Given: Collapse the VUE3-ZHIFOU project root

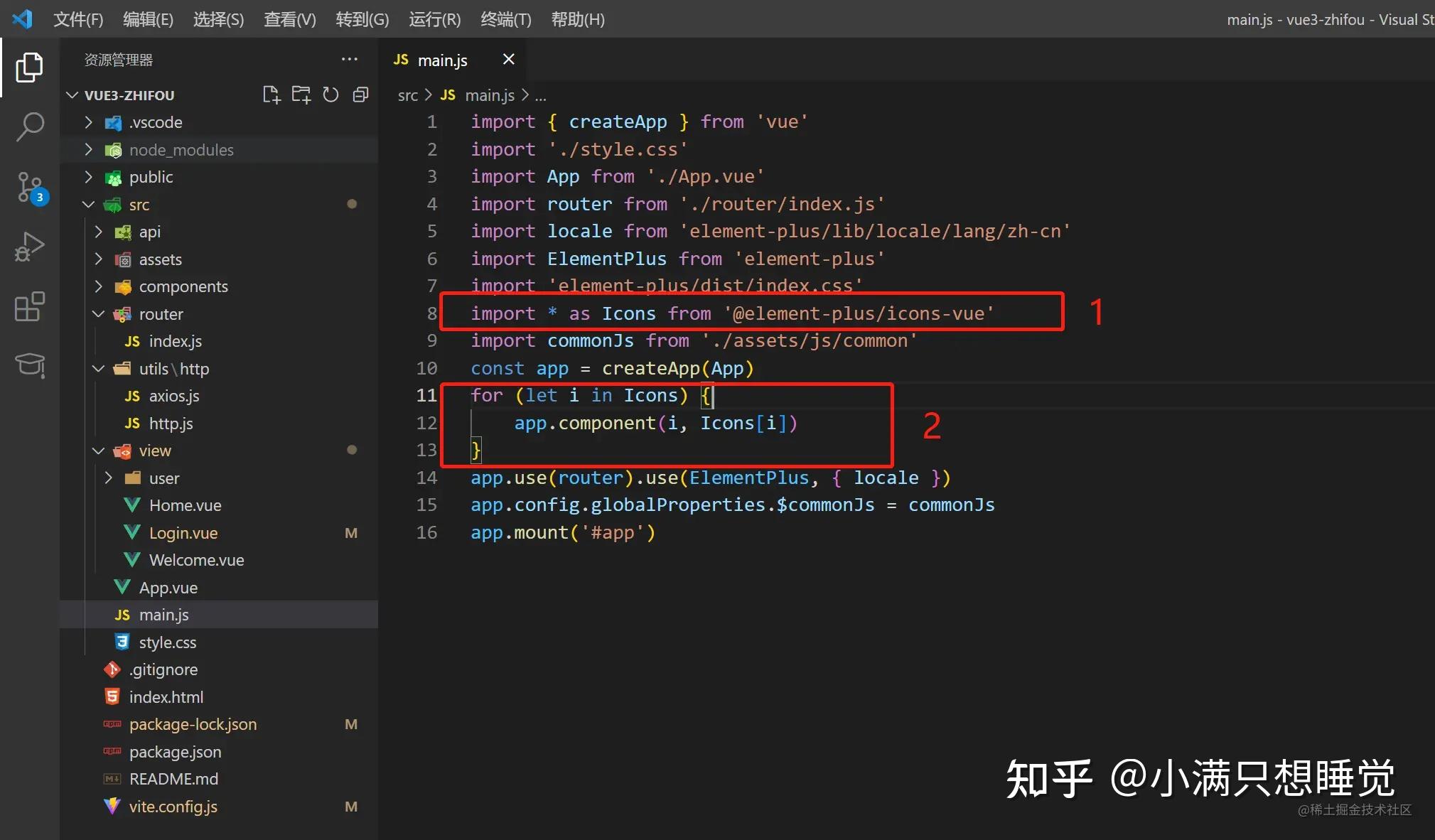Looking at the screenshot, I should pos(72,95).
